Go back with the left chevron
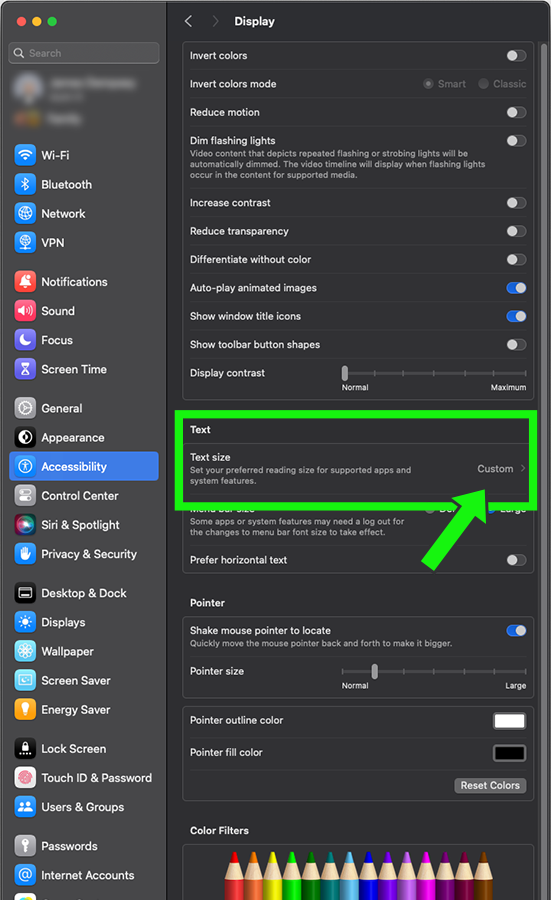Viewport: 551px width, 900px height. [x=188, y=21]
